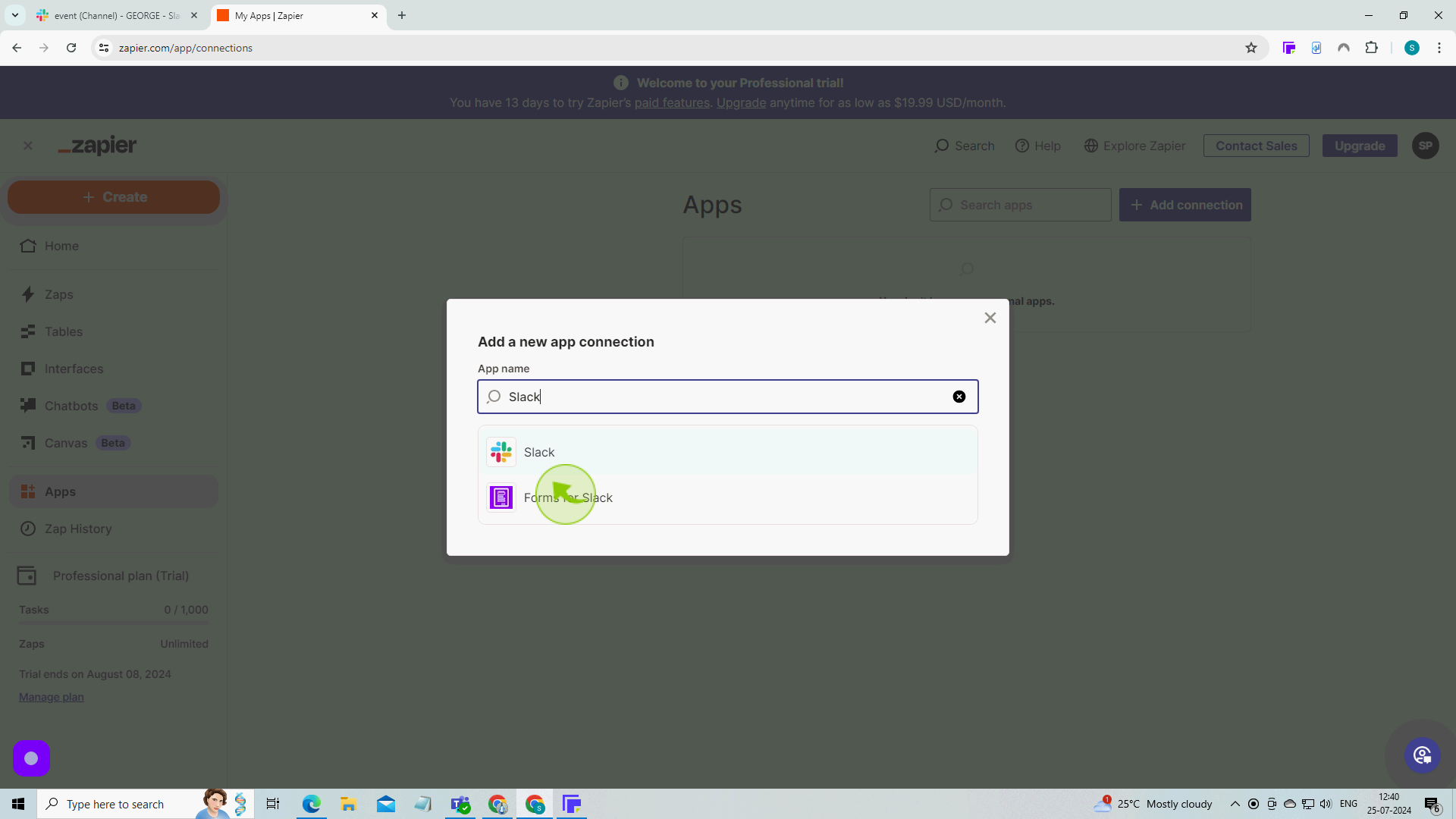Close the Add a new app connection dialog
Image resolution: width=1456 pixels, height=819 pixels.
pyautogui.click(x=990, y=318)
